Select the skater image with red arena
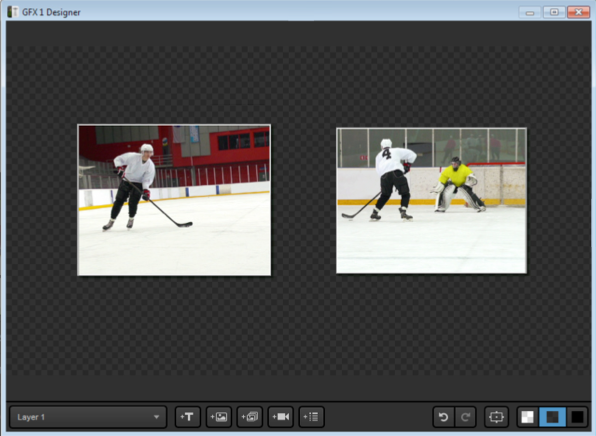The width and height of the screenshot is (596, 436). [174, 200]
